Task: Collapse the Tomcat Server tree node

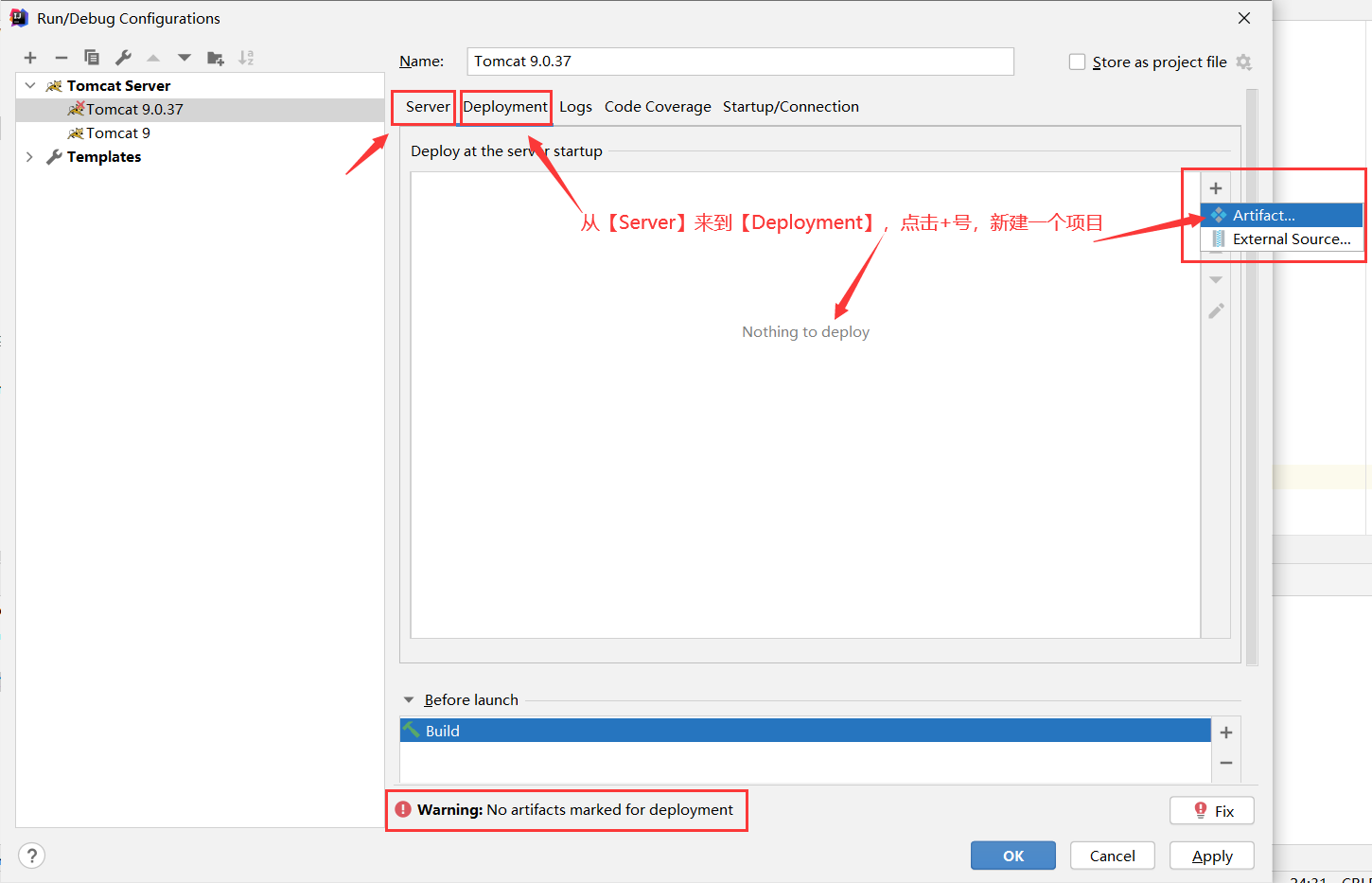Action: pyautogui.click(x=30, y=85)
